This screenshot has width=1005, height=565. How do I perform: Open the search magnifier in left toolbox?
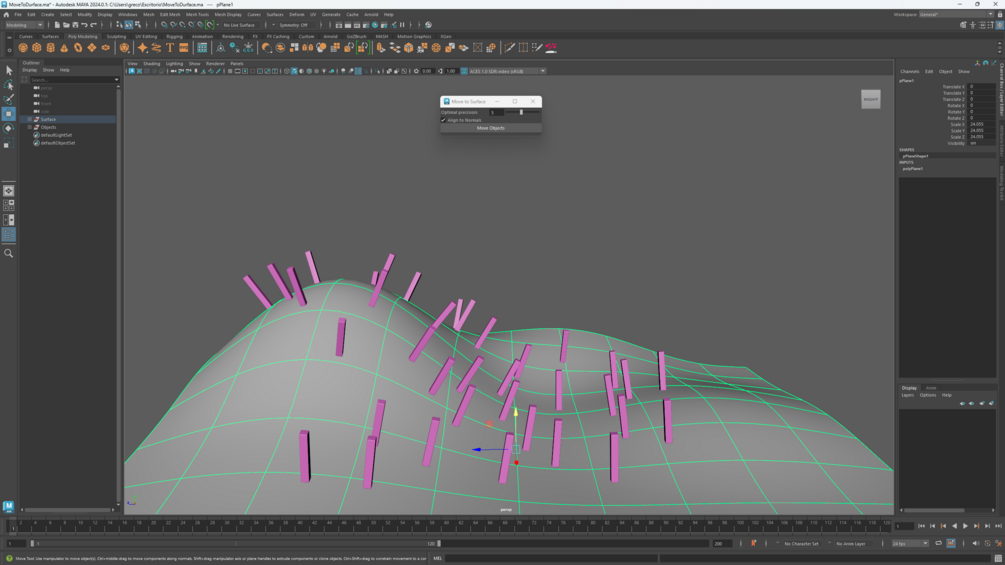tap(8, 254)
